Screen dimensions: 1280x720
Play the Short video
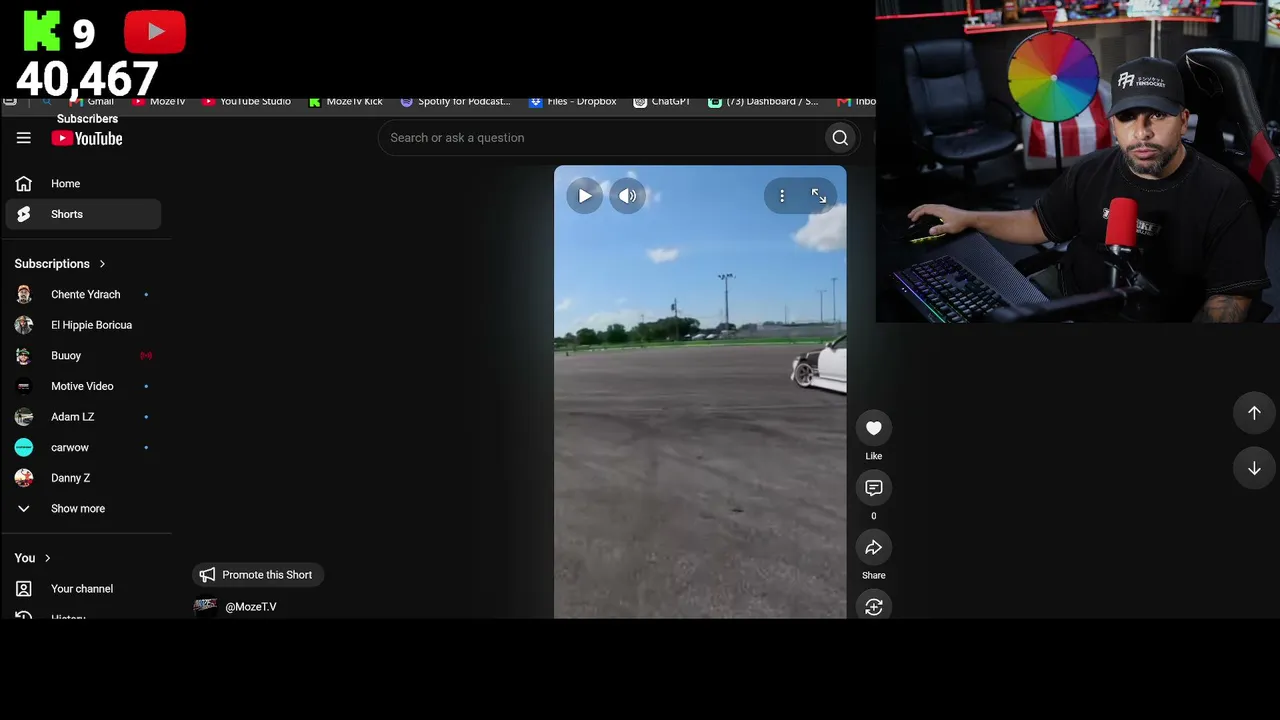(x=584, y=196)
